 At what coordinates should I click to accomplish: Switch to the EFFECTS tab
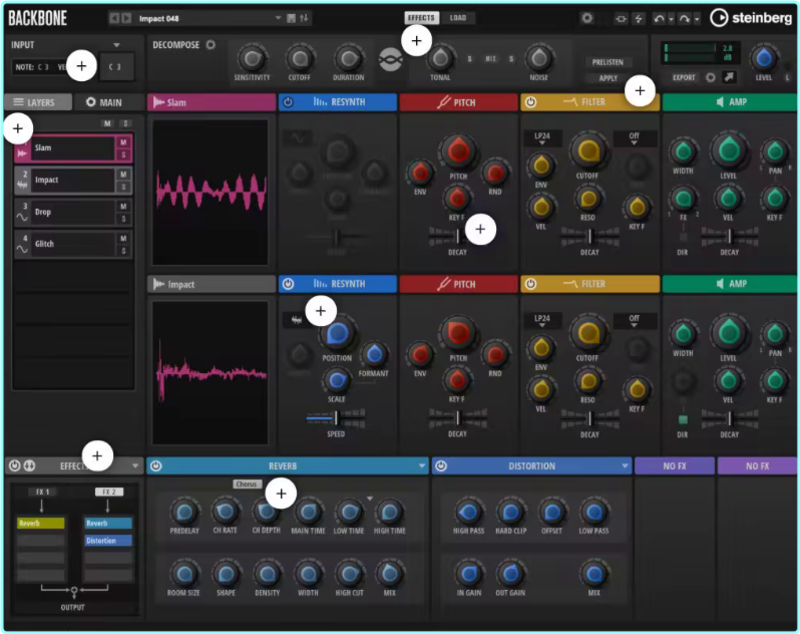tap(421, 18)
